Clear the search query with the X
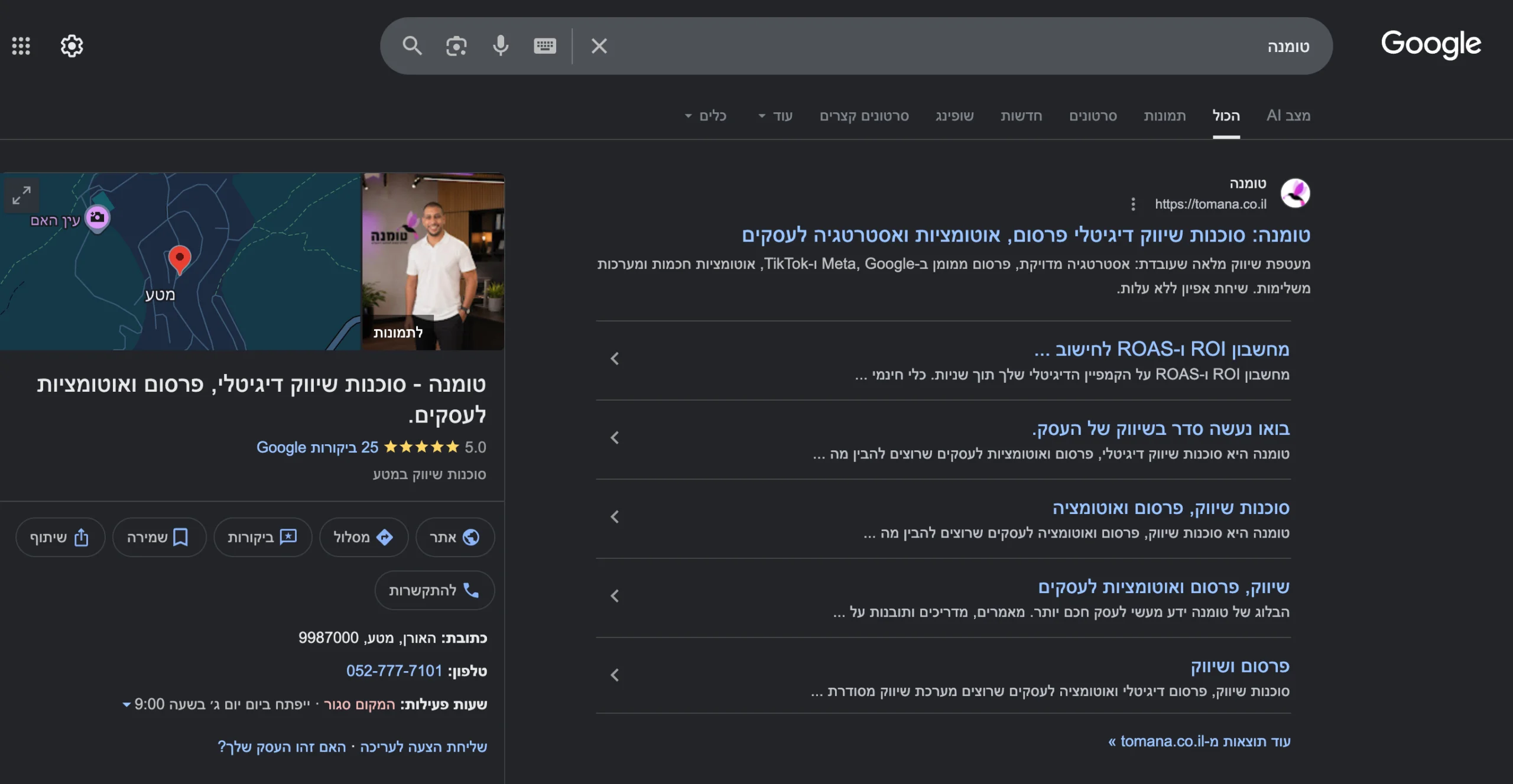The width and height of the screenshot is (1513, 784). pos(599,45)
